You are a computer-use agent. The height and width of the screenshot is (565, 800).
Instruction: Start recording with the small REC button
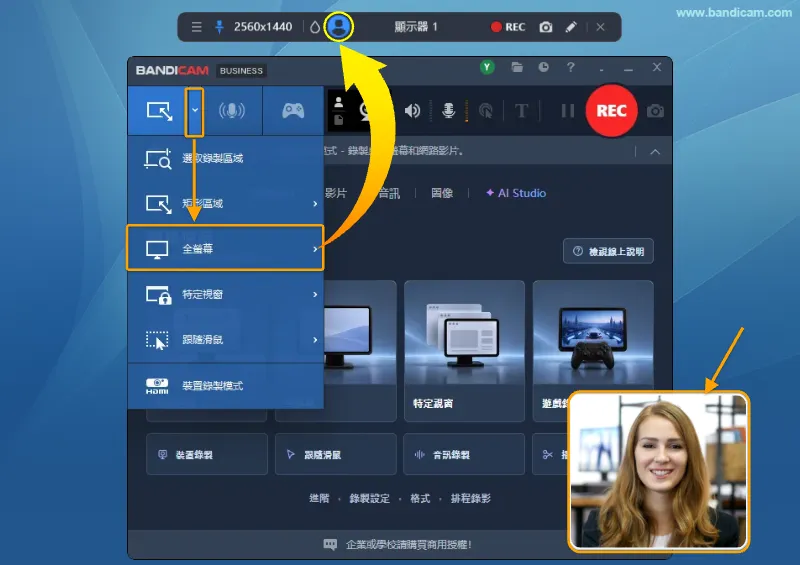[508, 27]
